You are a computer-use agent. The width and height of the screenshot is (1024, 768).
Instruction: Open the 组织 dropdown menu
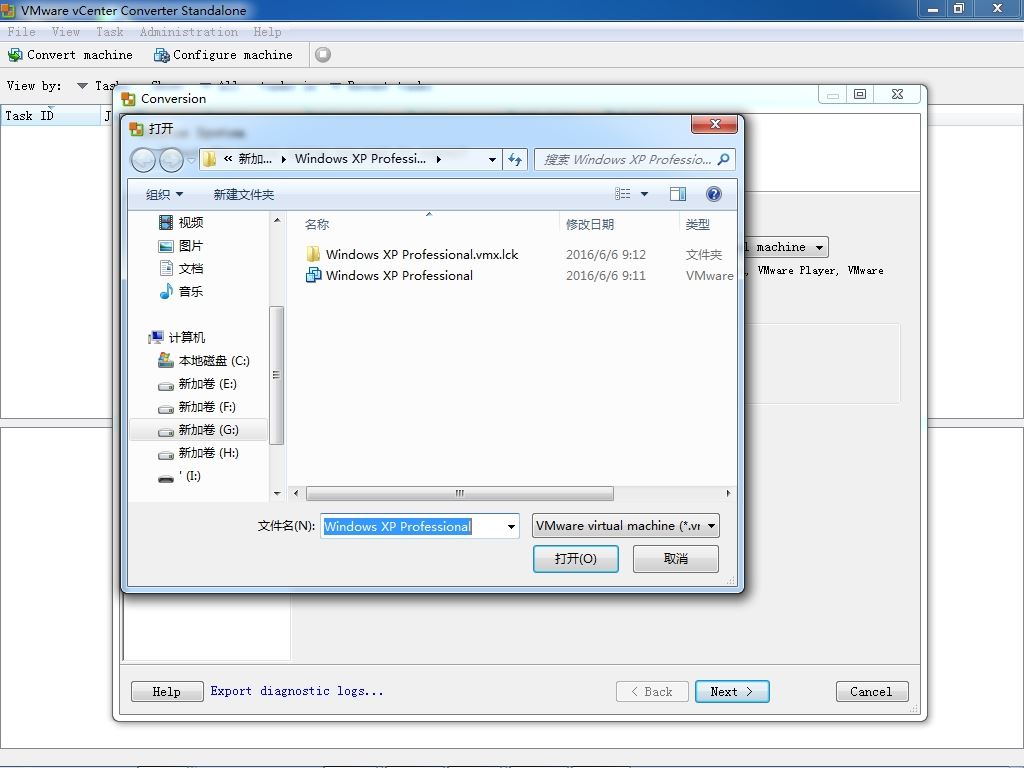pyautogui.click(x=164, y=195)
